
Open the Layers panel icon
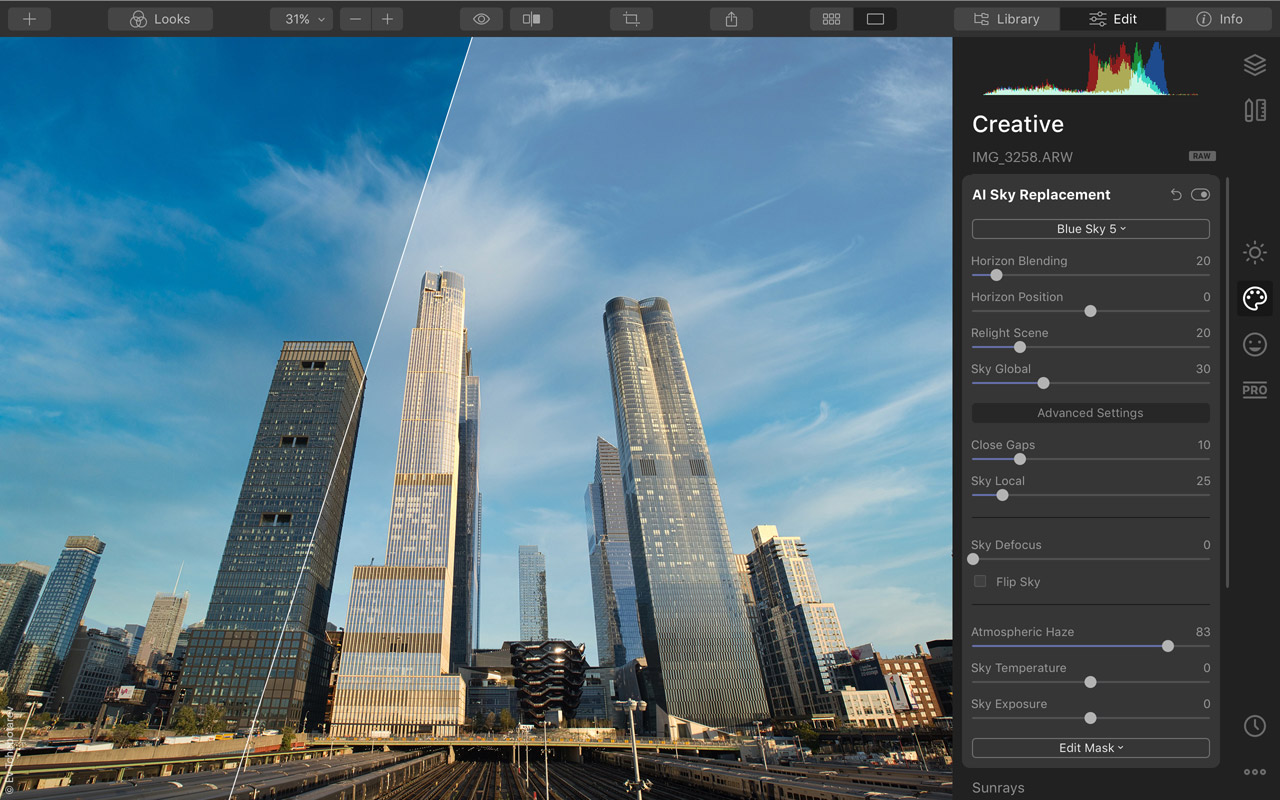coord(1255,65)
